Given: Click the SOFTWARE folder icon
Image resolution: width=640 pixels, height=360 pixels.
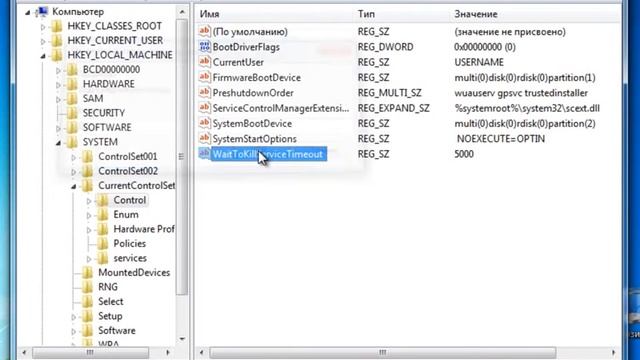Looking at the screenshot, I should 72,127.
